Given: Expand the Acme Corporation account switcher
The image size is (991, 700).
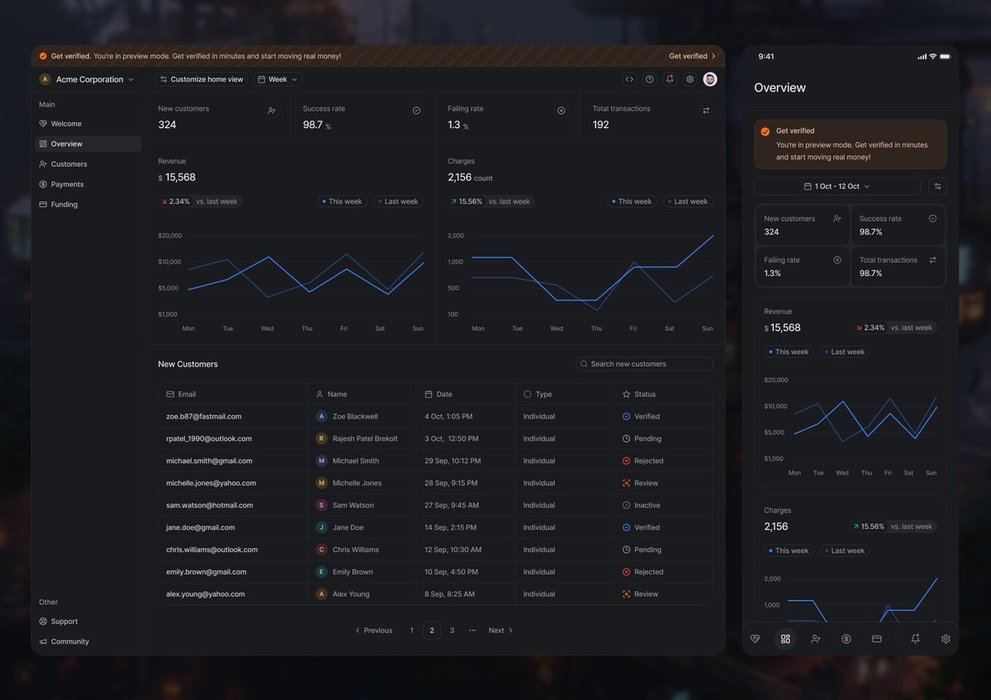Looking at the screenshot, I should click(87, 79).
